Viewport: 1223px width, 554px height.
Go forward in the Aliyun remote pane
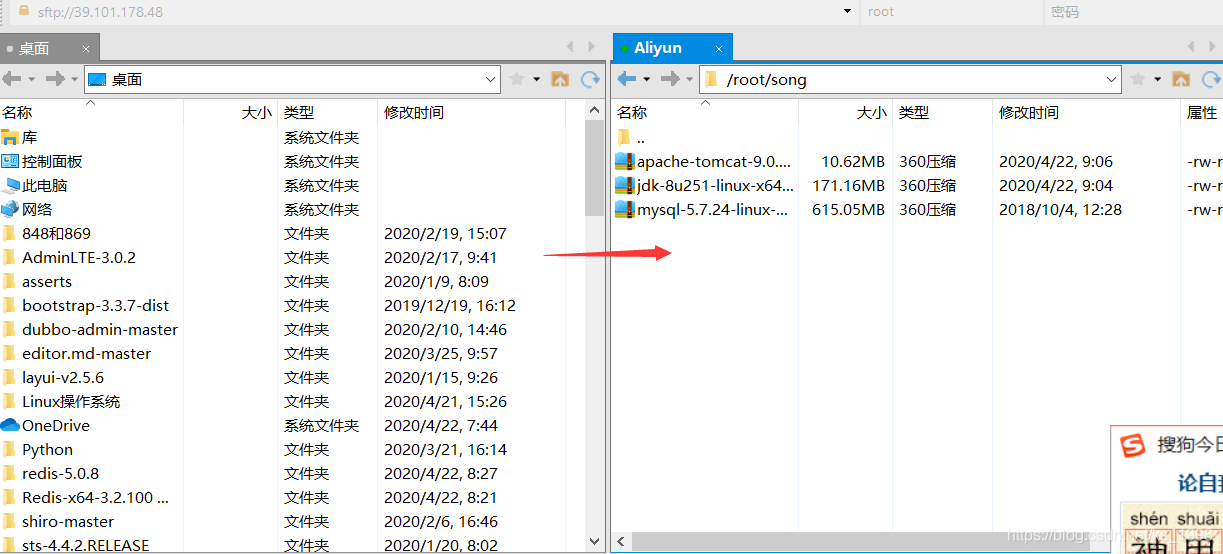[x=670, y=79]
